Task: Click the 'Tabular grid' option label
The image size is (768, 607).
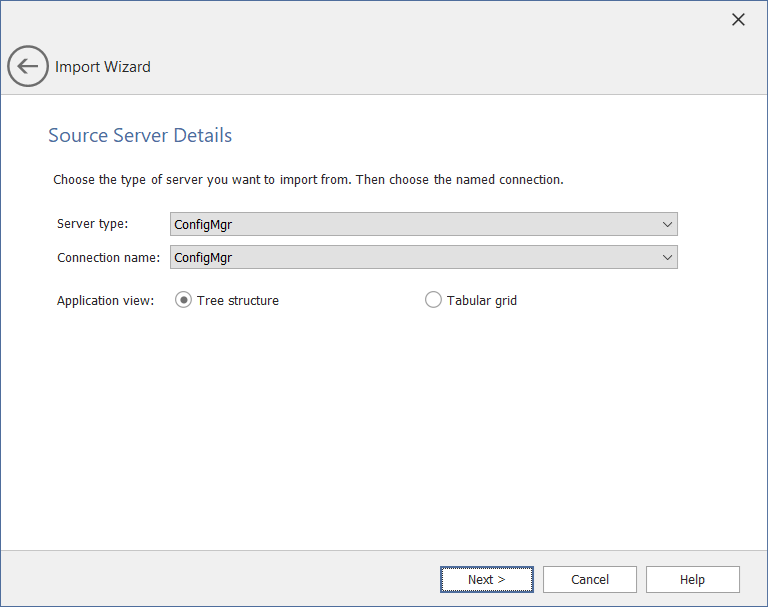Action: [x=482, y=300]
